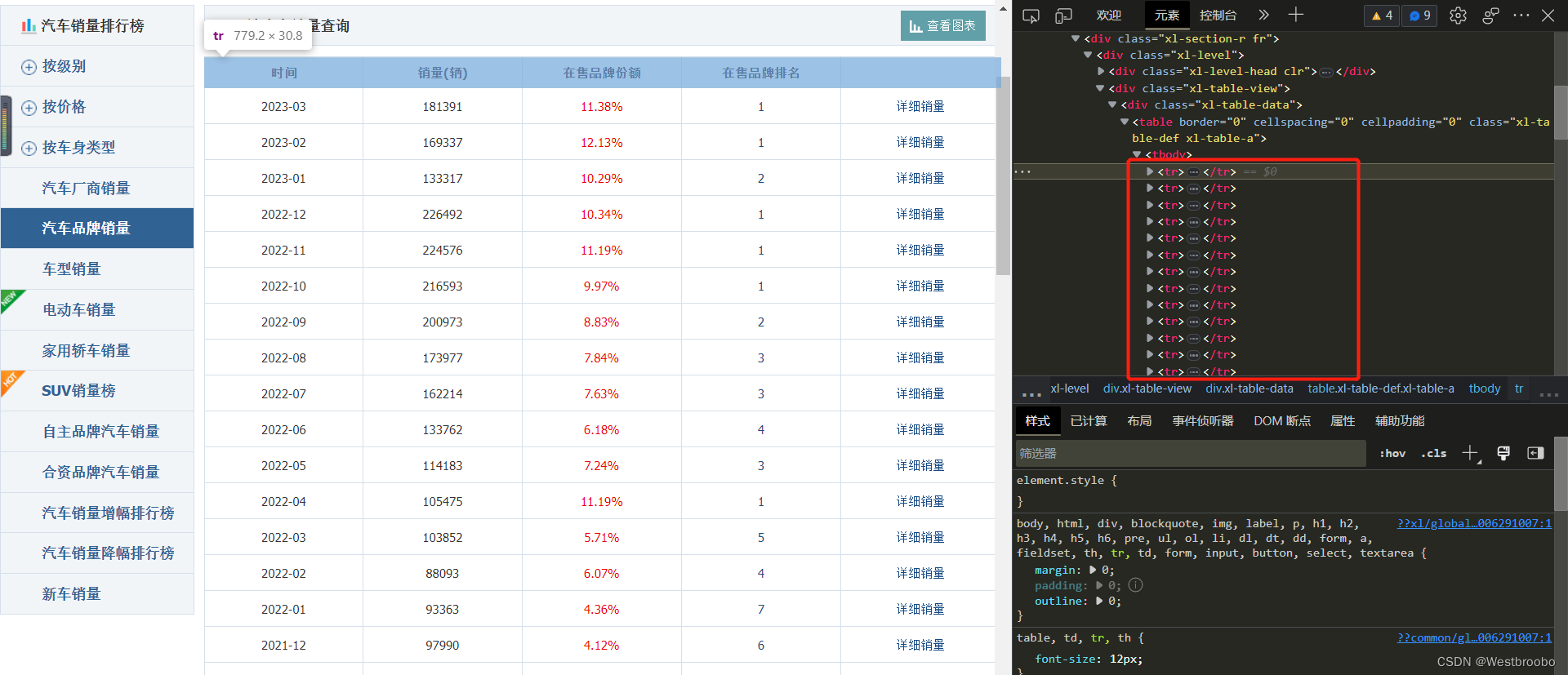Open the xl/global stylesheet source link
Viewport: 1568px width, 675px height.
pos(1474,523)
